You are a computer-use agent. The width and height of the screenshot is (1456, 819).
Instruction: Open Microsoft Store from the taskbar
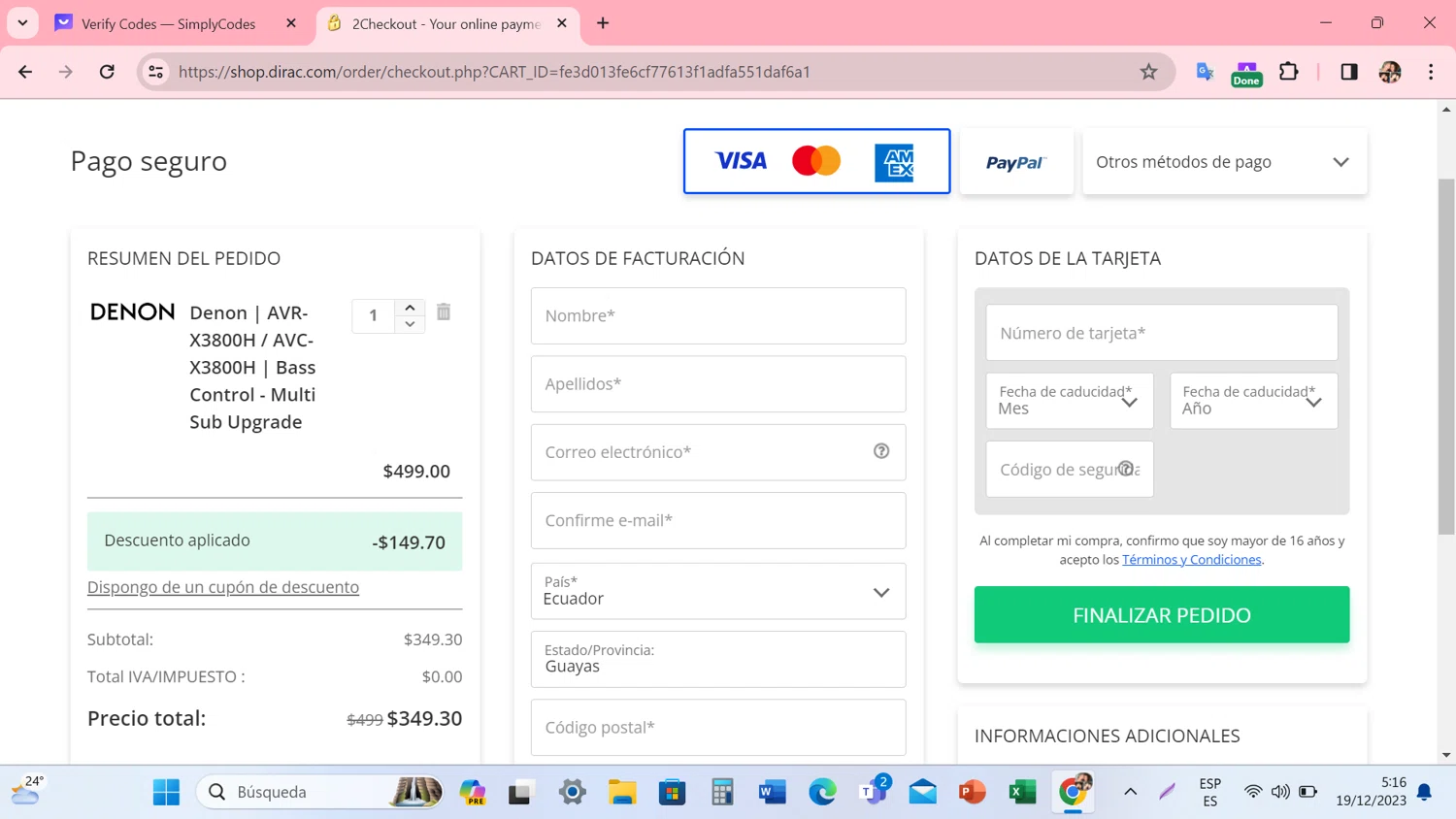click(x=672, y=792)
